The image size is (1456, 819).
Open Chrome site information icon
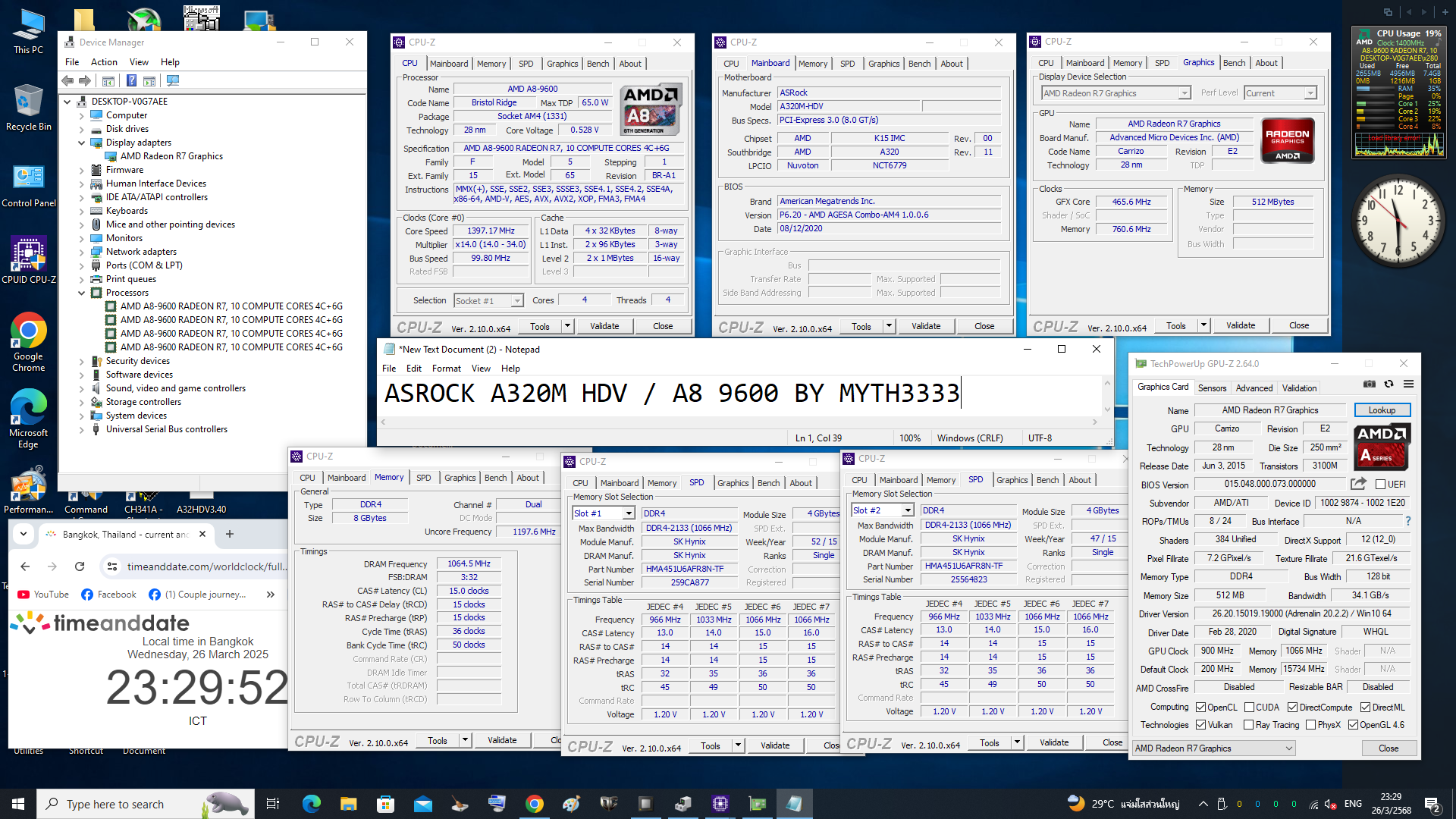click(x=112, y=566)
